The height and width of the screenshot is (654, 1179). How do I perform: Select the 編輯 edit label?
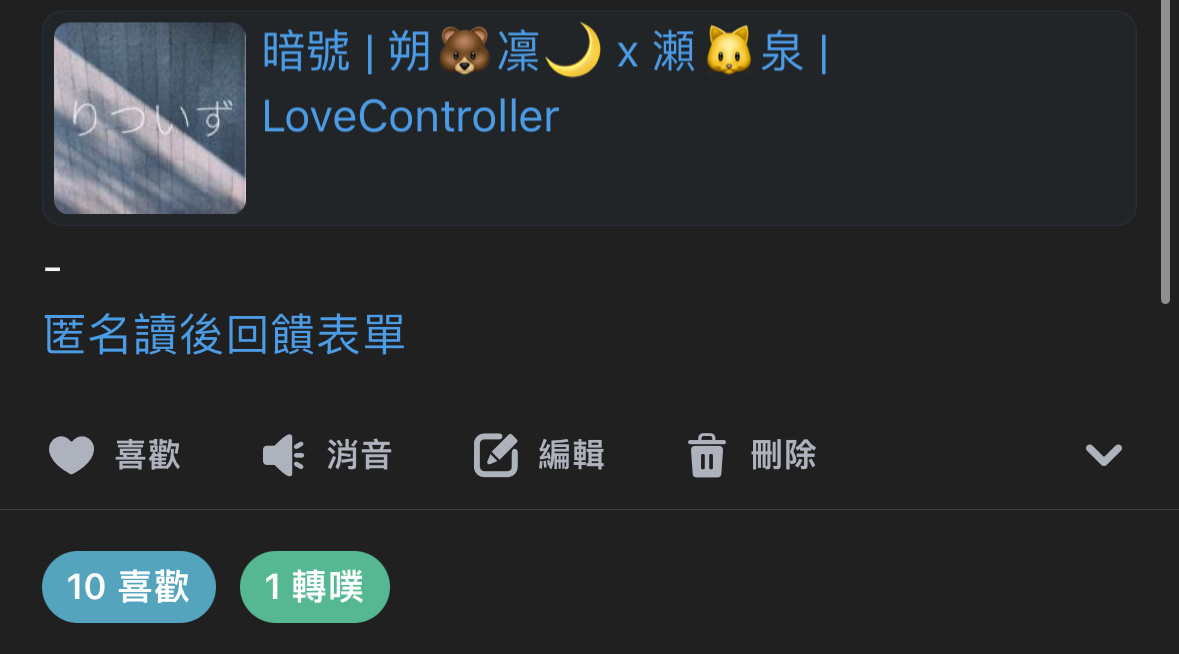coord(571,455)
